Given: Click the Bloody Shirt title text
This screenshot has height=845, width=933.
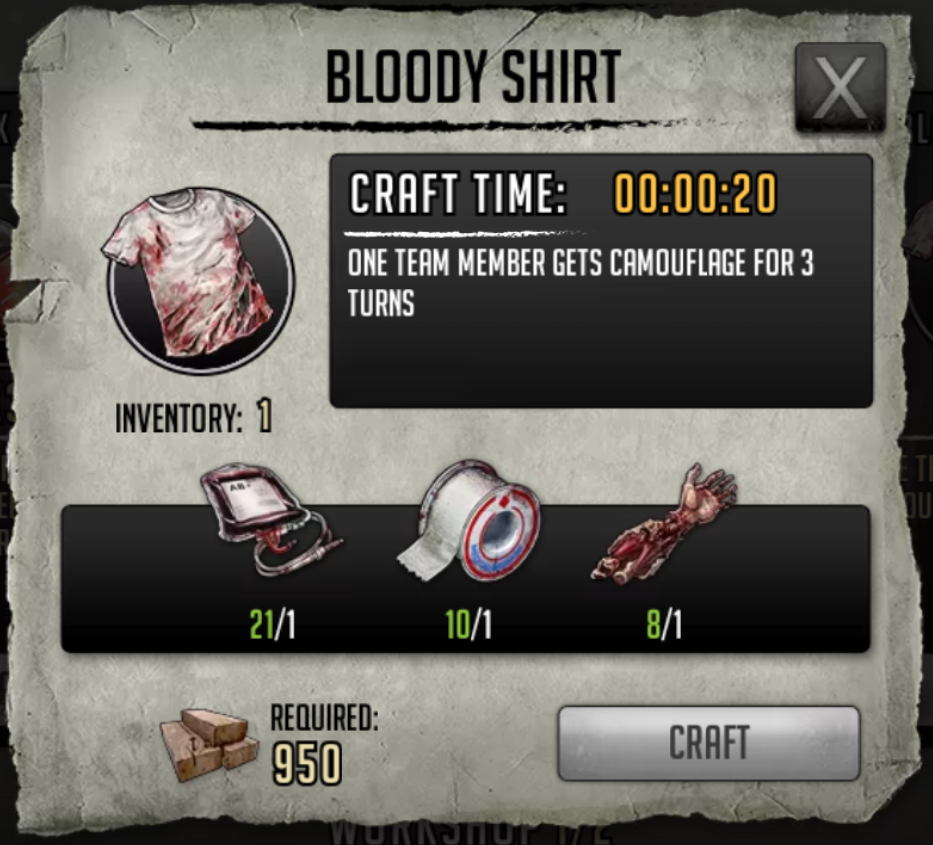Looking at the screenshot, I should point(473,77).
